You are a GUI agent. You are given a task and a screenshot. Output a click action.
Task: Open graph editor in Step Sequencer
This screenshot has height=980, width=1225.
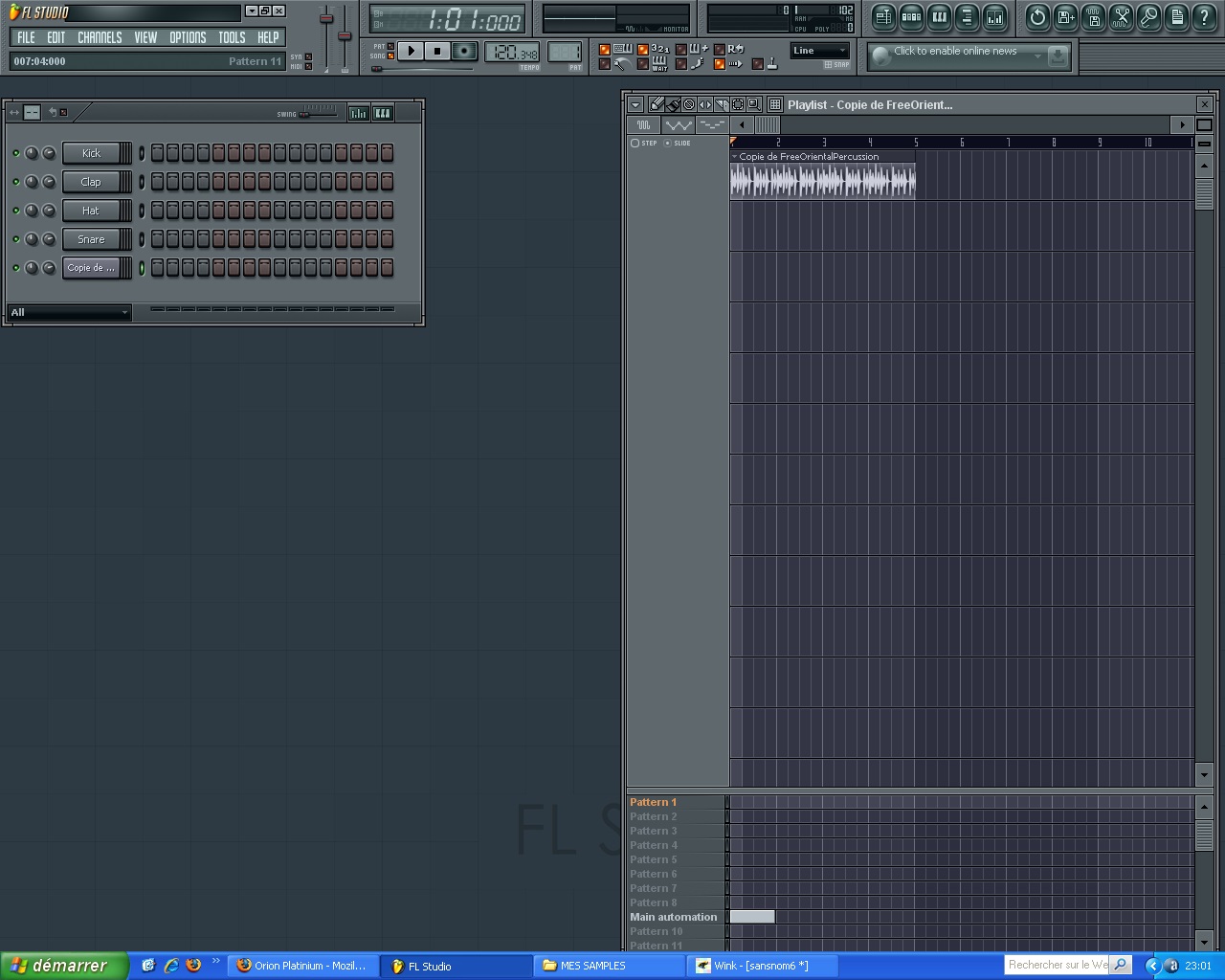tap(359, 113)
